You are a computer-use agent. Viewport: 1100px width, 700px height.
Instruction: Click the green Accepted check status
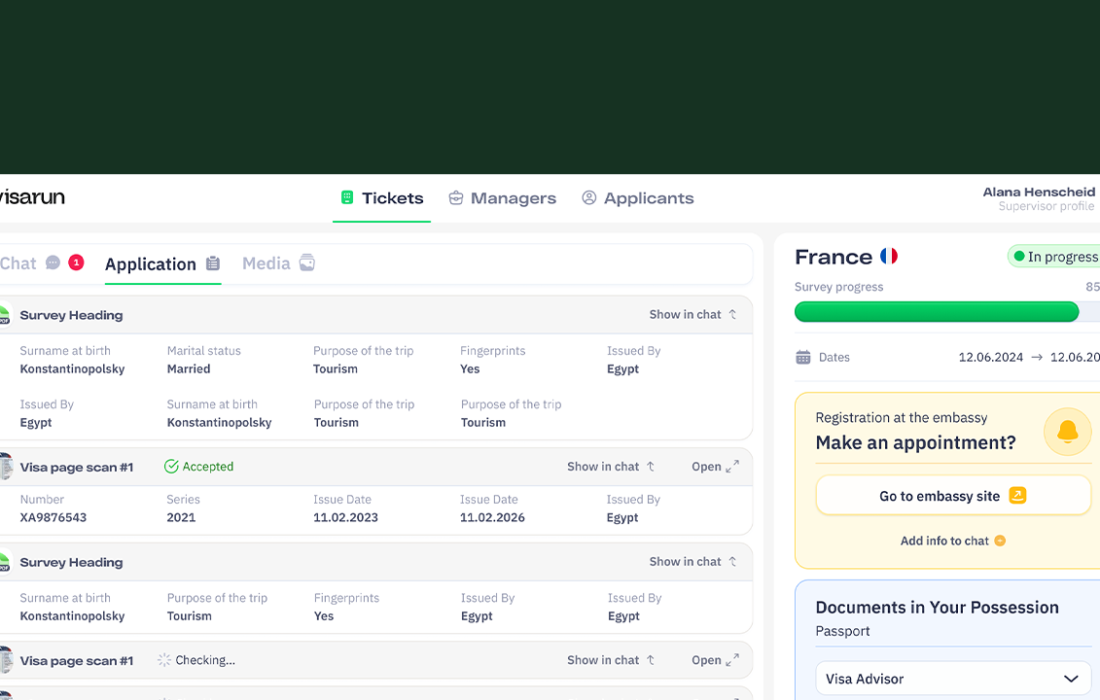[198, 467]
